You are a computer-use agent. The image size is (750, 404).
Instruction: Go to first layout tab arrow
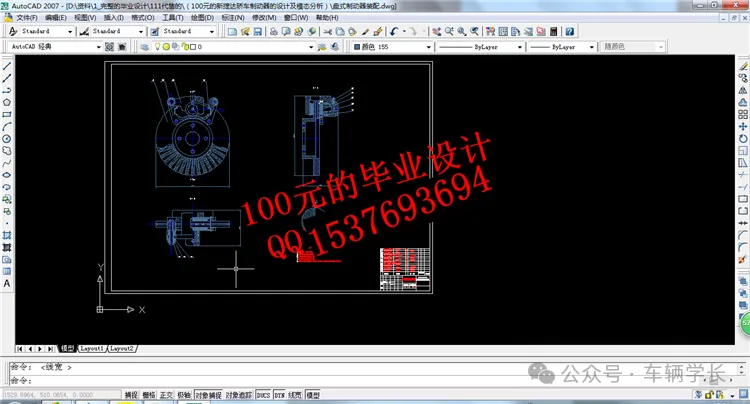click(20, 349)
